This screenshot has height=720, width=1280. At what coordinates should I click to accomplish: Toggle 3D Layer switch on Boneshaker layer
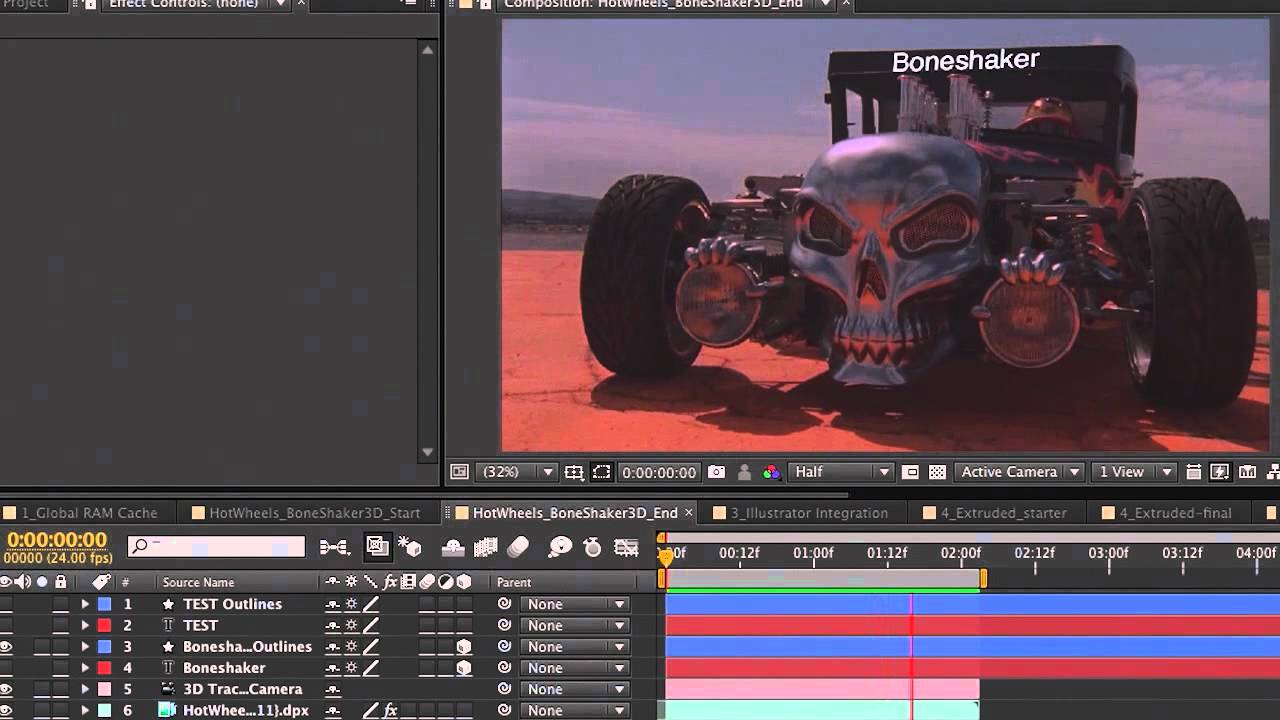tap(464, 668)
